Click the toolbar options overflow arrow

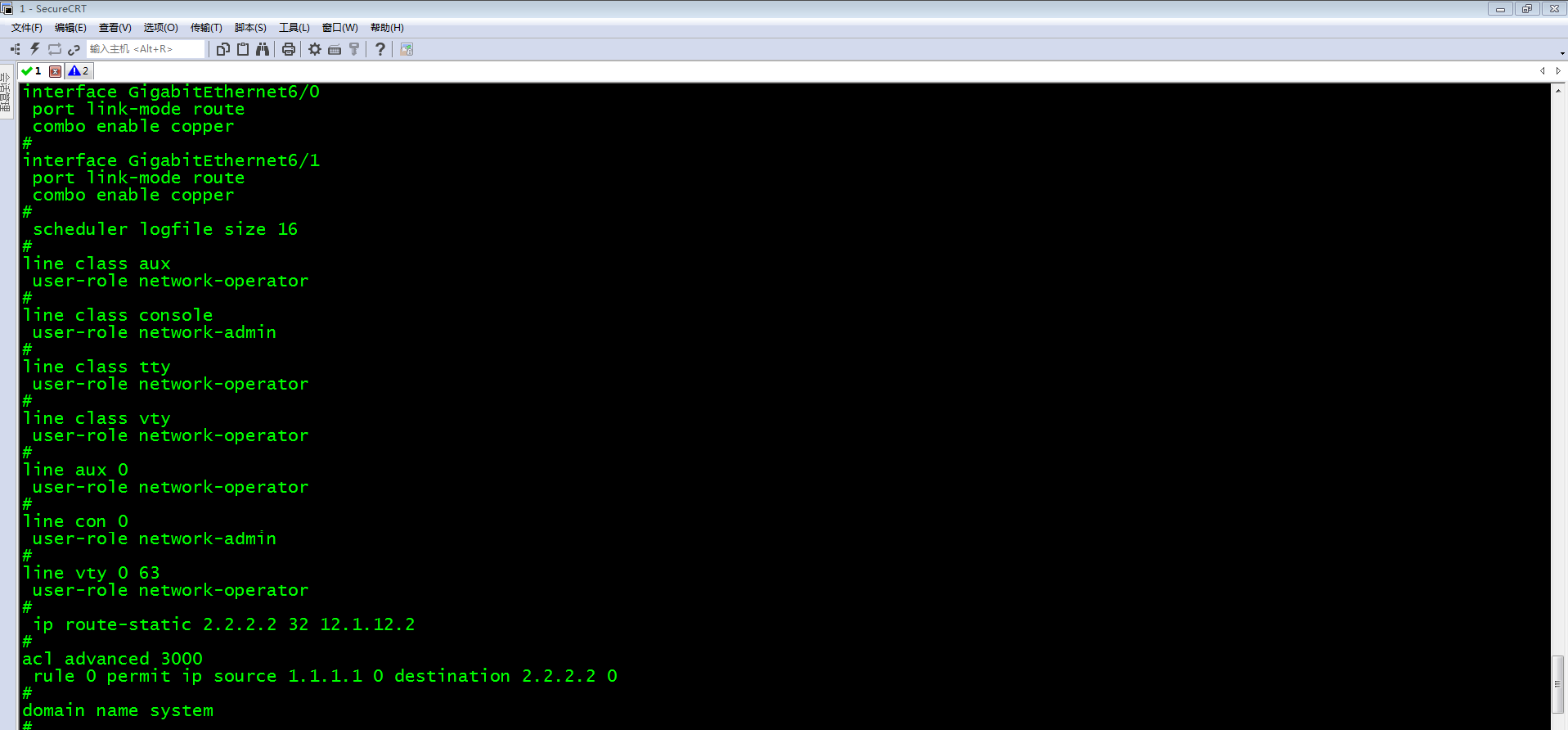[1562, 53]
